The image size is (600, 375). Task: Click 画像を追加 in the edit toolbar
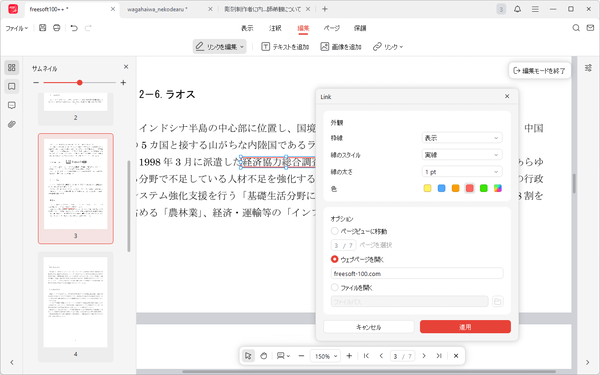pyautogui.click(x=341, y=47)
